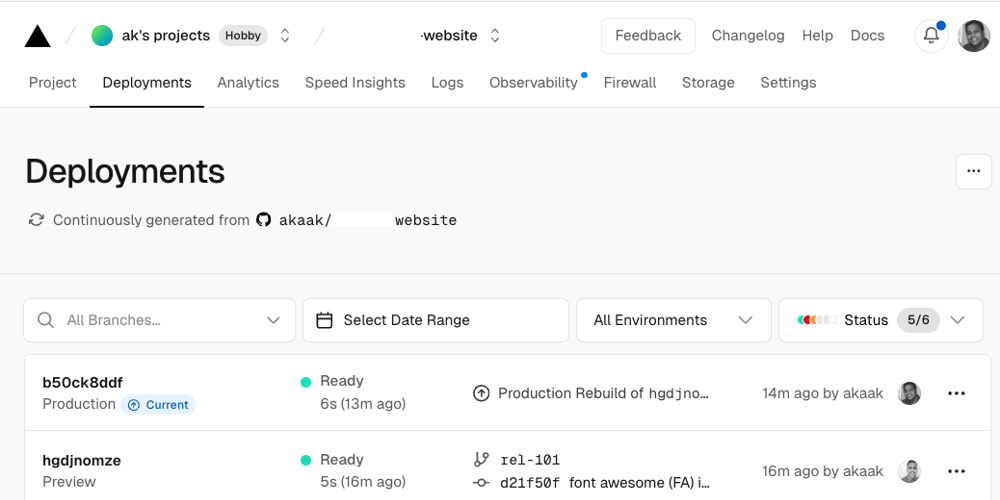Screen dimensions: 1000x500
Task: Switch to the Settings tab
Action: point(788,83)
